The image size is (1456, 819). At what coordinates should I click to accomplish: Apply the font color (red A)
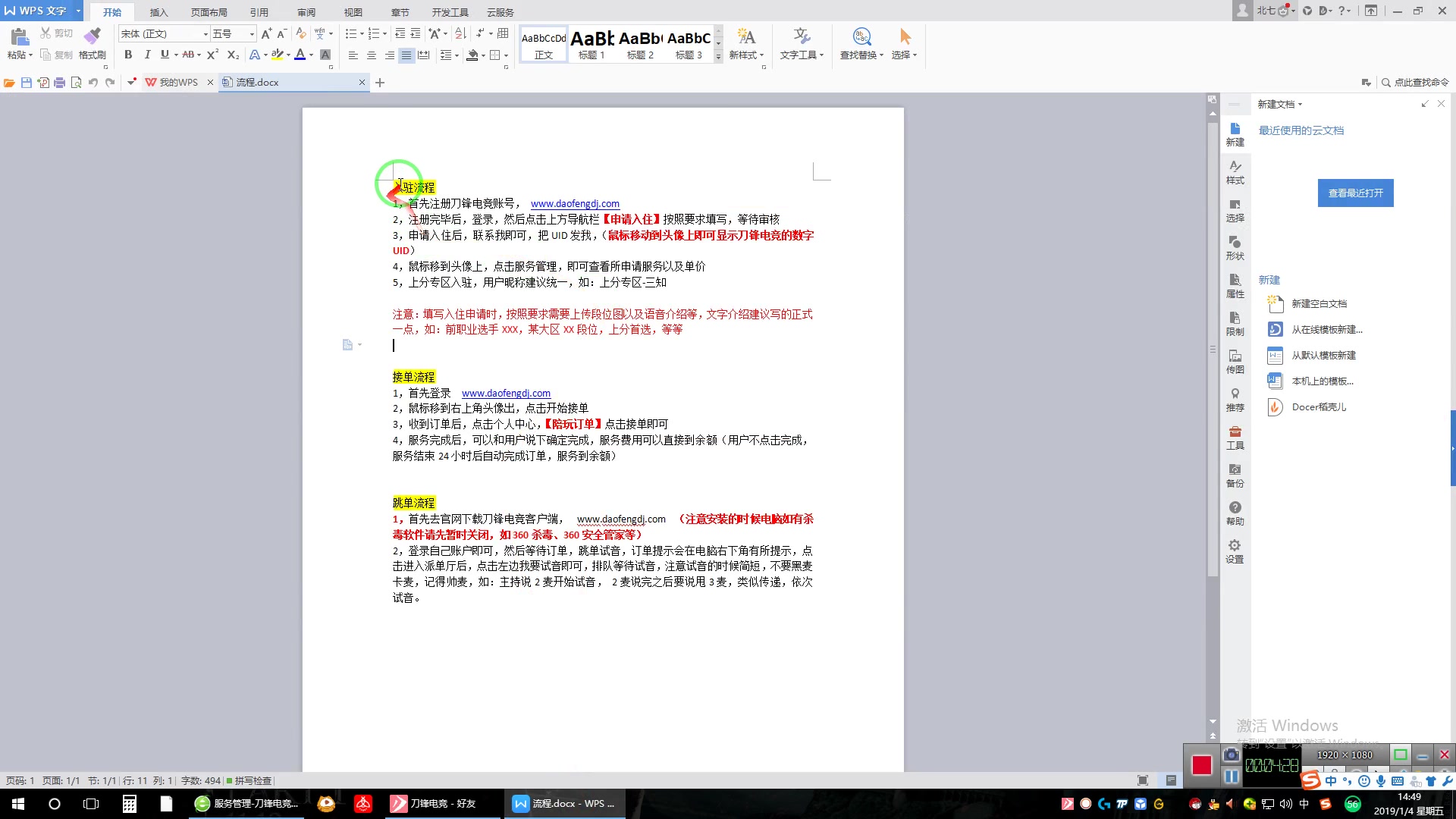pyautogui.click(x=300, y=55)
